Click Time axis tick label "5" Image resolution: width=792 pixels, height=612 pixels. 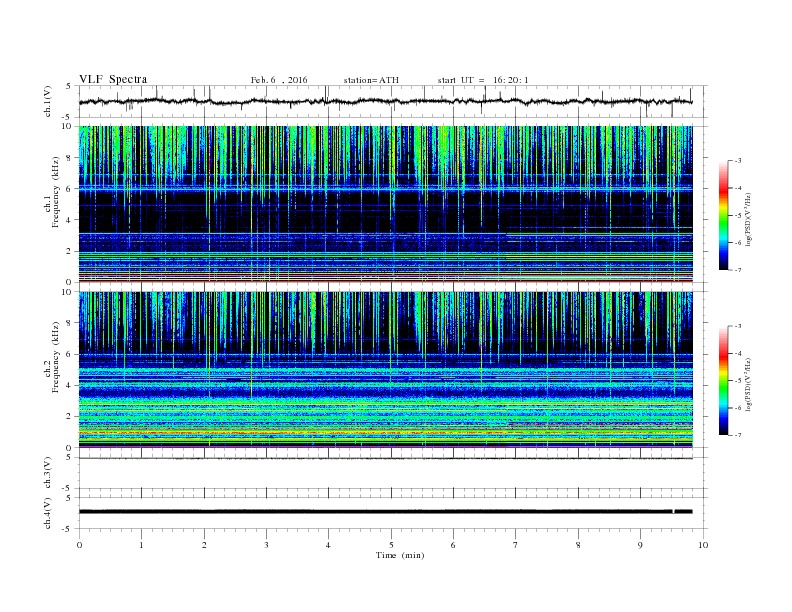pos(391,545)
